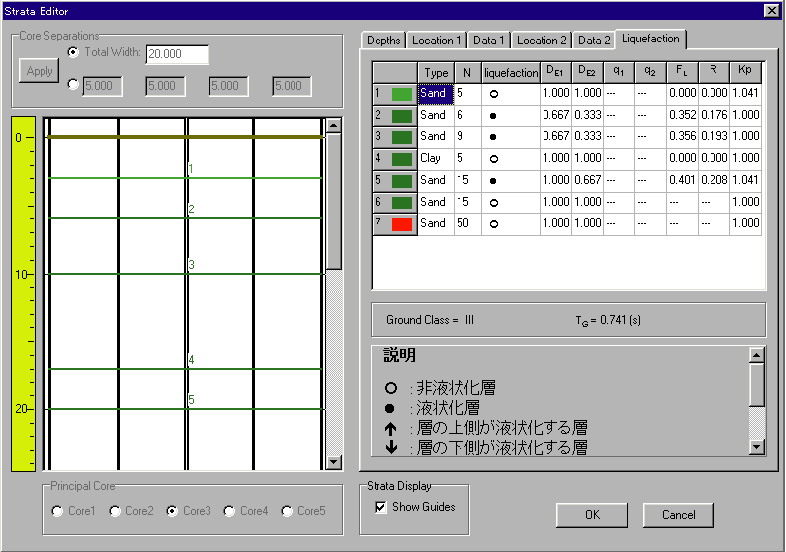
Task: Click the Total Width input field
Action: tap(177, 54)
